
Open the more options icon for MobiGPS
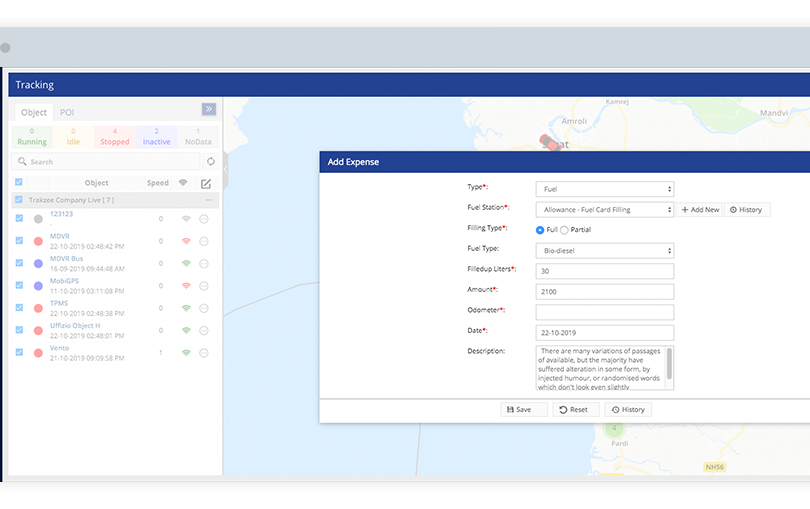point(204,286)
